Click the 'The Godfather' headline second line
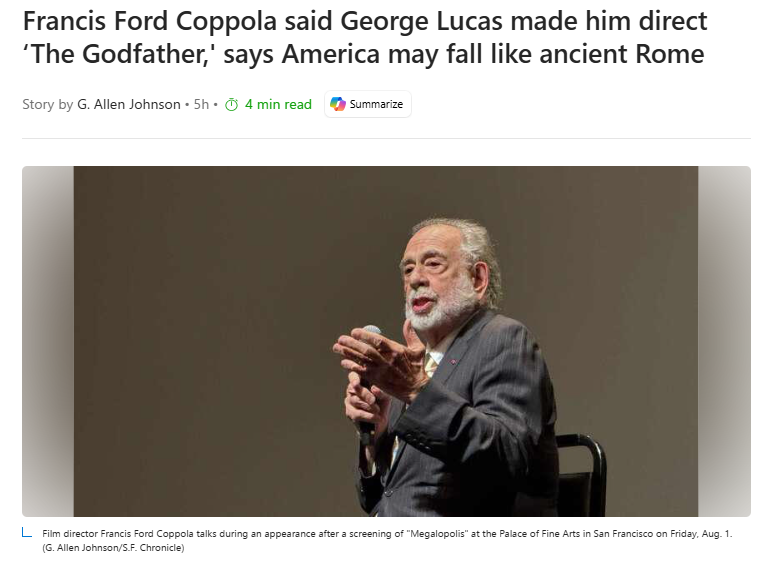This screenshot has width=779, height=562. pos(363,54)
